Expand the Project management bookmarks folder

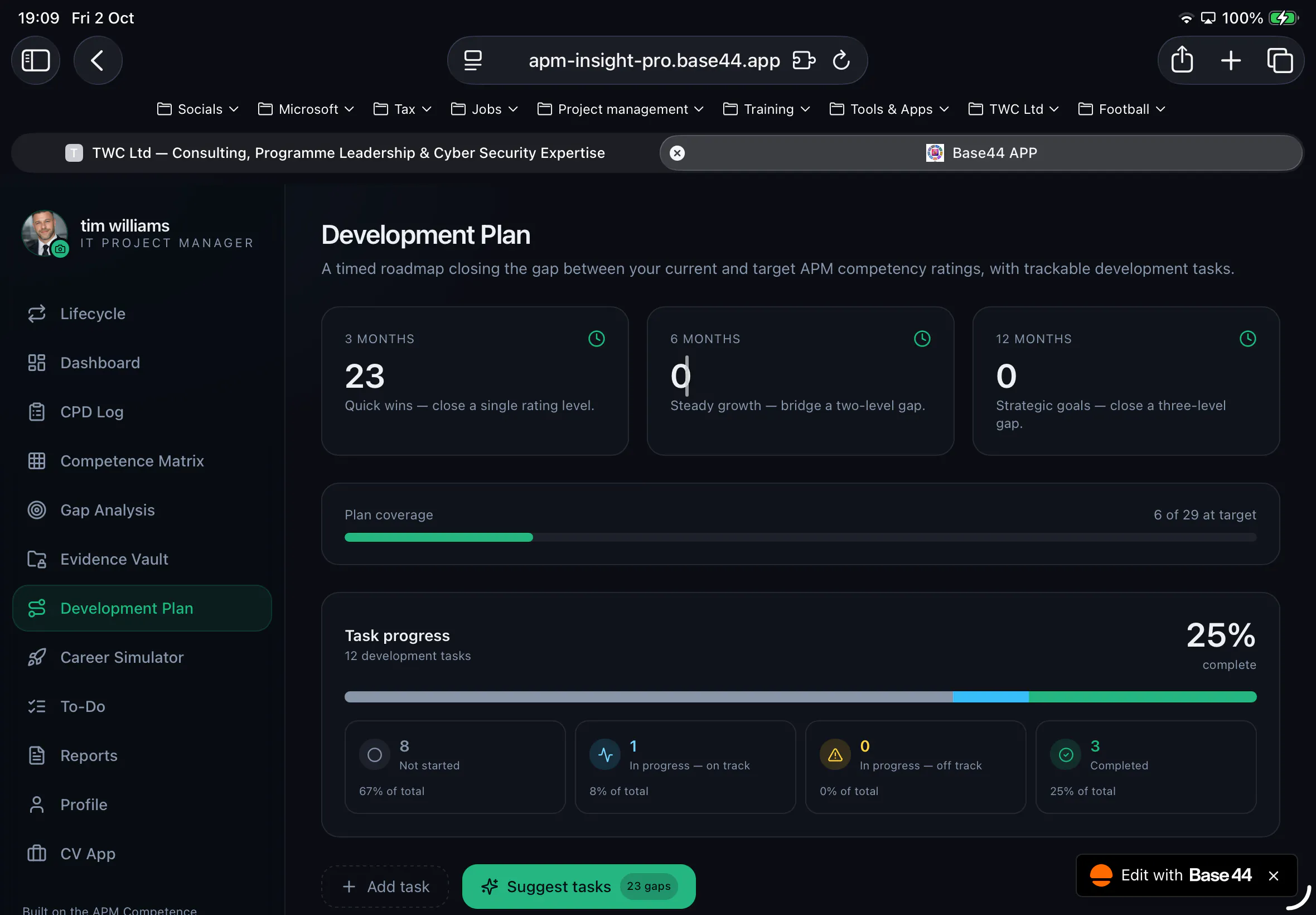[x=620, y=109]
